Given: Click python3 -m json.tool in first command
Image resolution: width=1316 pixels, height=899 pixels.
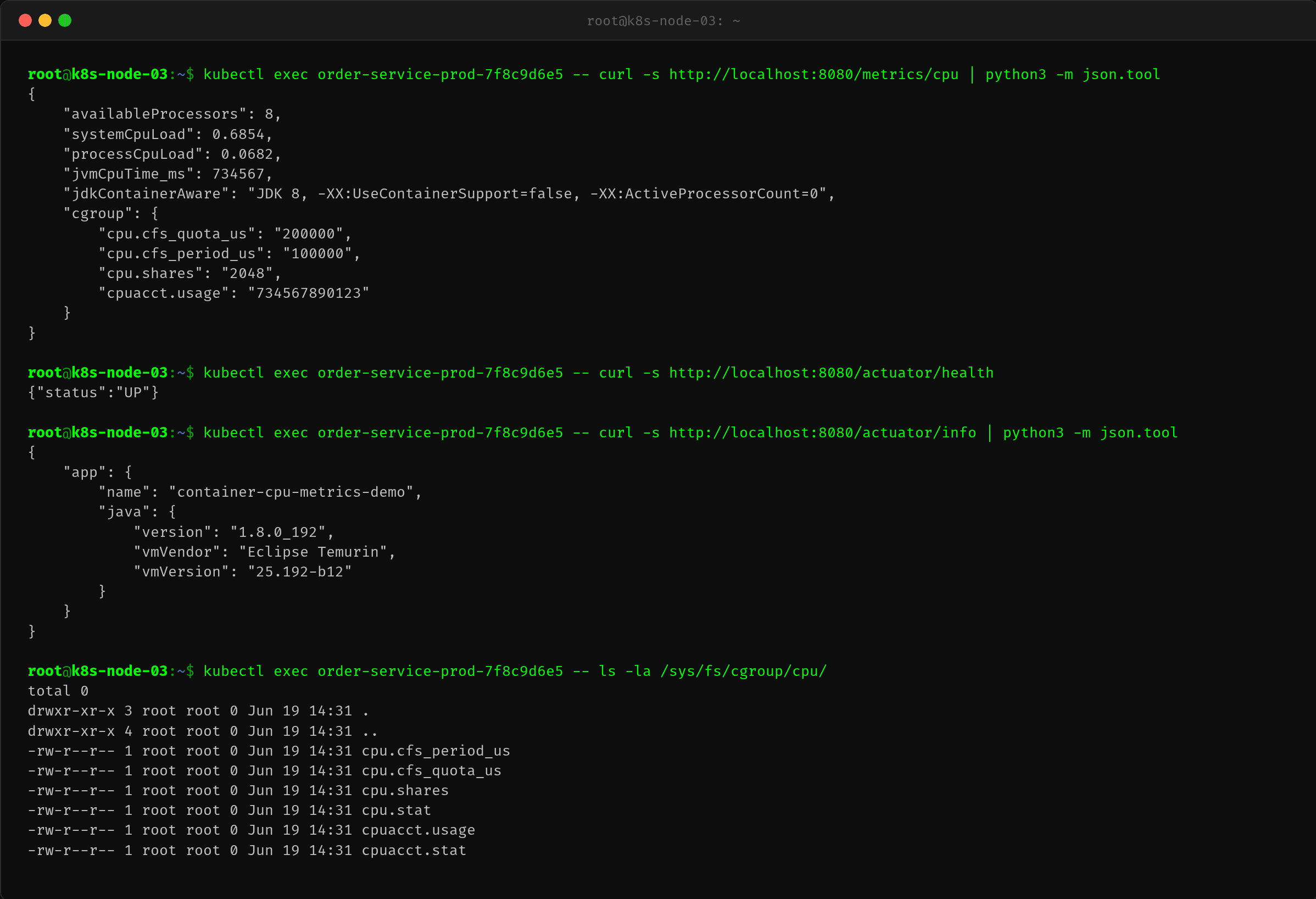Looking at the screenshot, I should click(x=1073, y=75).
